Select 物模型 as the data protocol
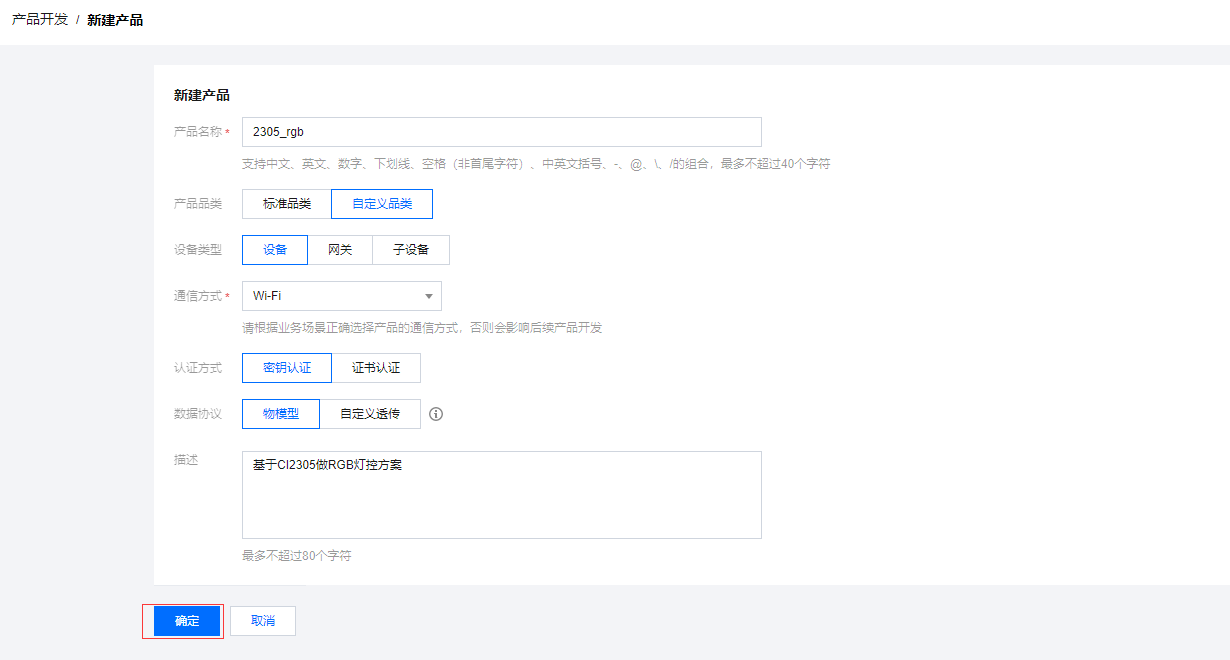Viewport: 1230px width, 660px height. coord(281,414)
